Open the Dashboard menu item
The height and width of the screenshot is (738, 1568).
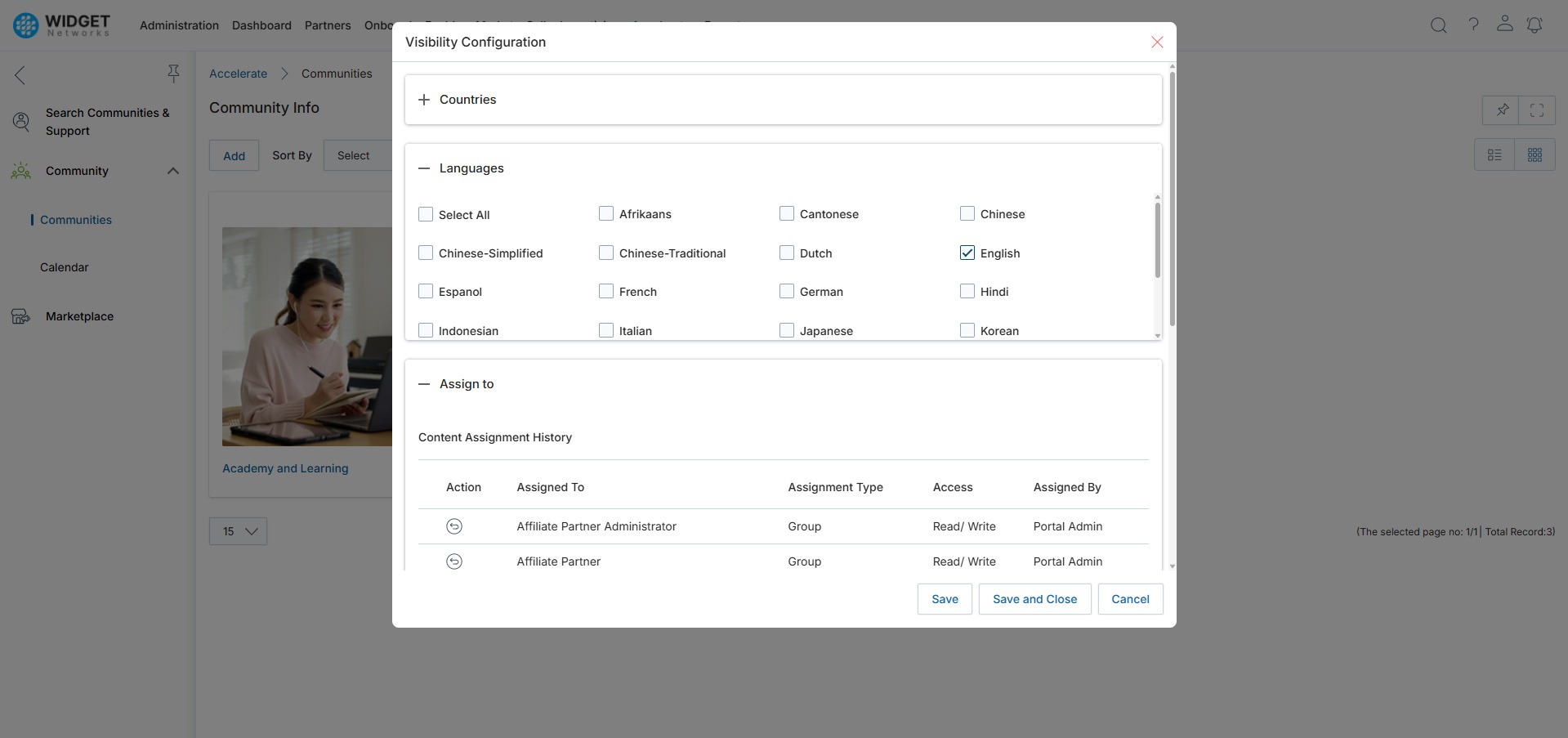(x=261, y=25)
